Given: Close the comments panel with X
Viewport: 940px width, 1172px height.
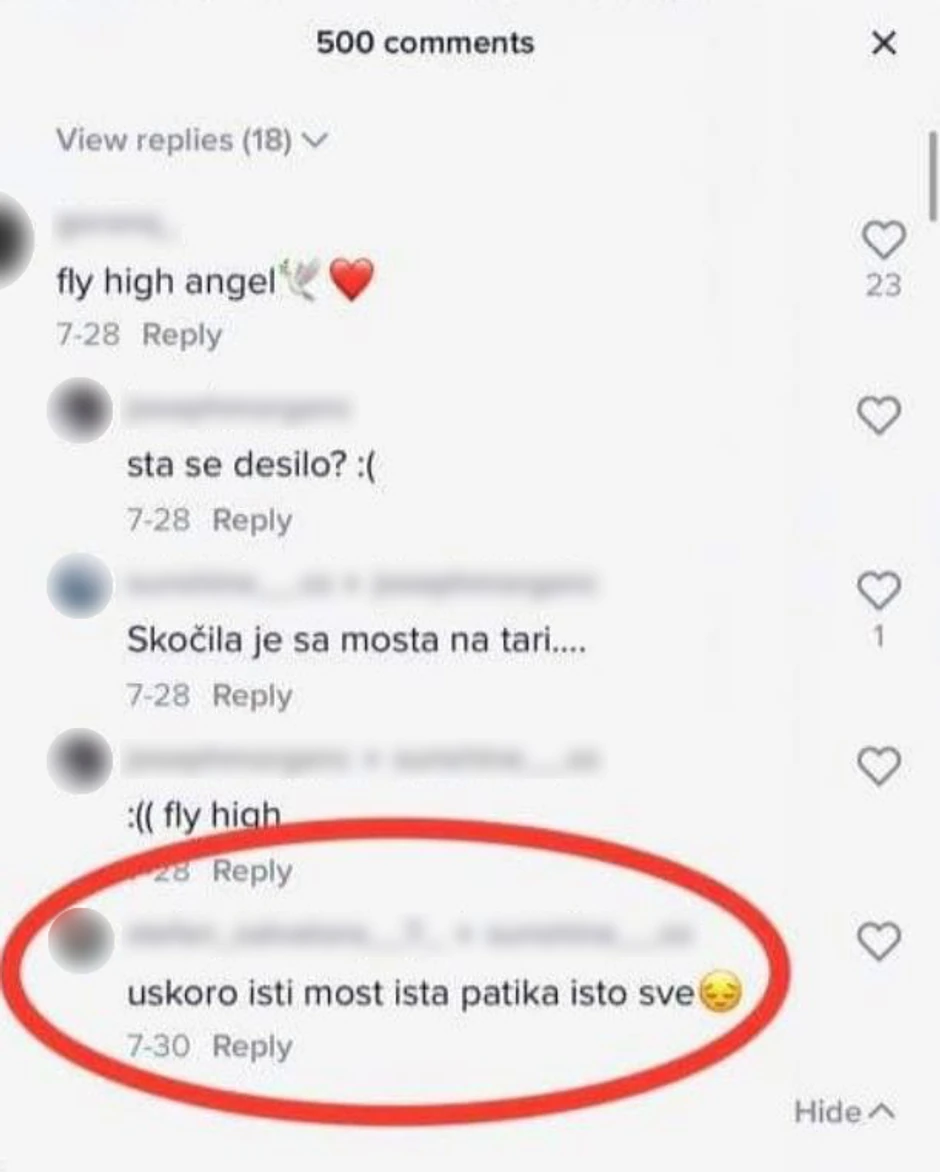Looking at the screenshot, I should coord(884,43).
